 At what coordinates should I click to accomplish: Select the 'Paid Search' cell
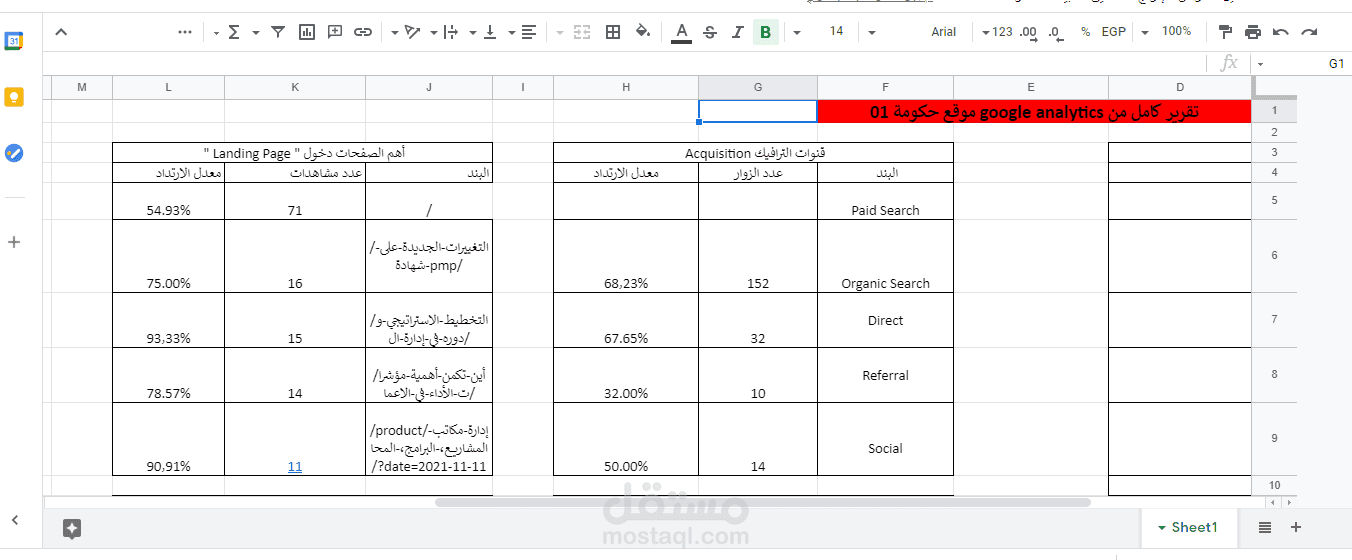tap(885, 201)
